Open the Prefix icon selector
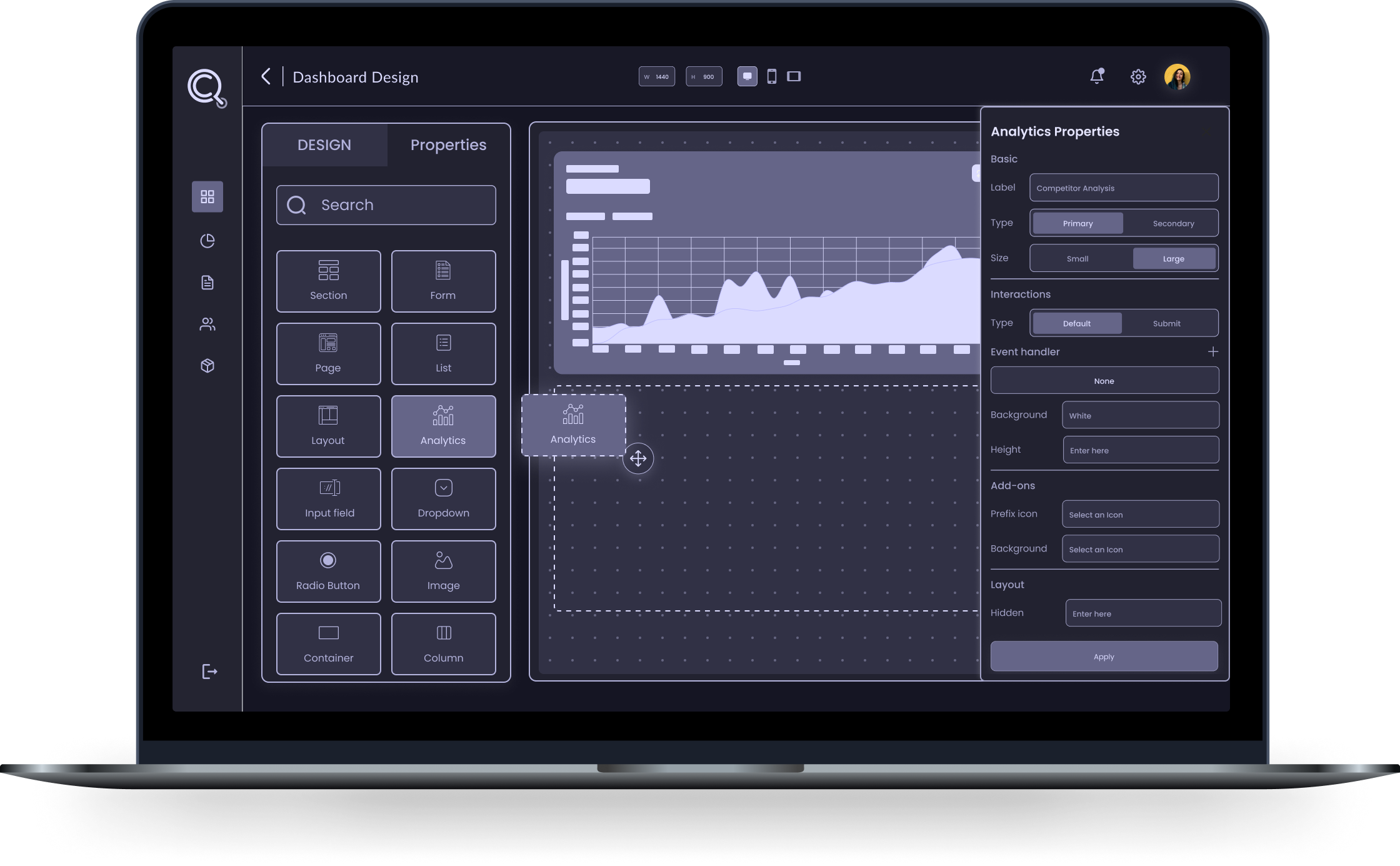 coord(1140,514)
